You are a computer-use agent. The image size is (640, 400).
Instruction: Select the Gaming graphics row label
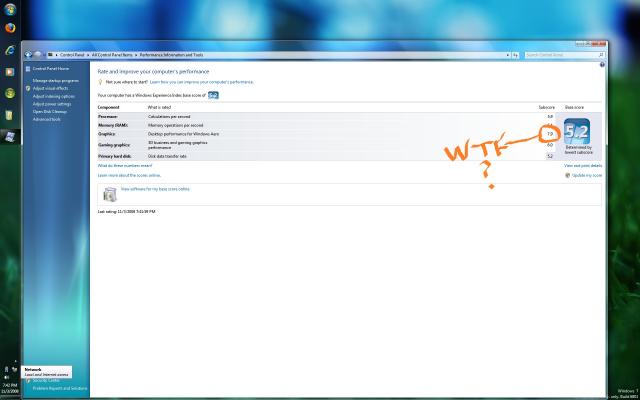(x=113, y=145)
